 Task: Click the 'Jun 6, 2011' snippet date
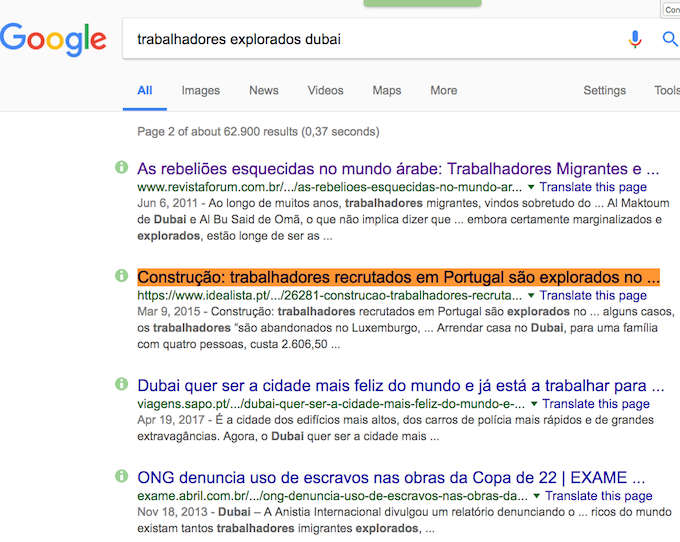[x=167, y=203]
